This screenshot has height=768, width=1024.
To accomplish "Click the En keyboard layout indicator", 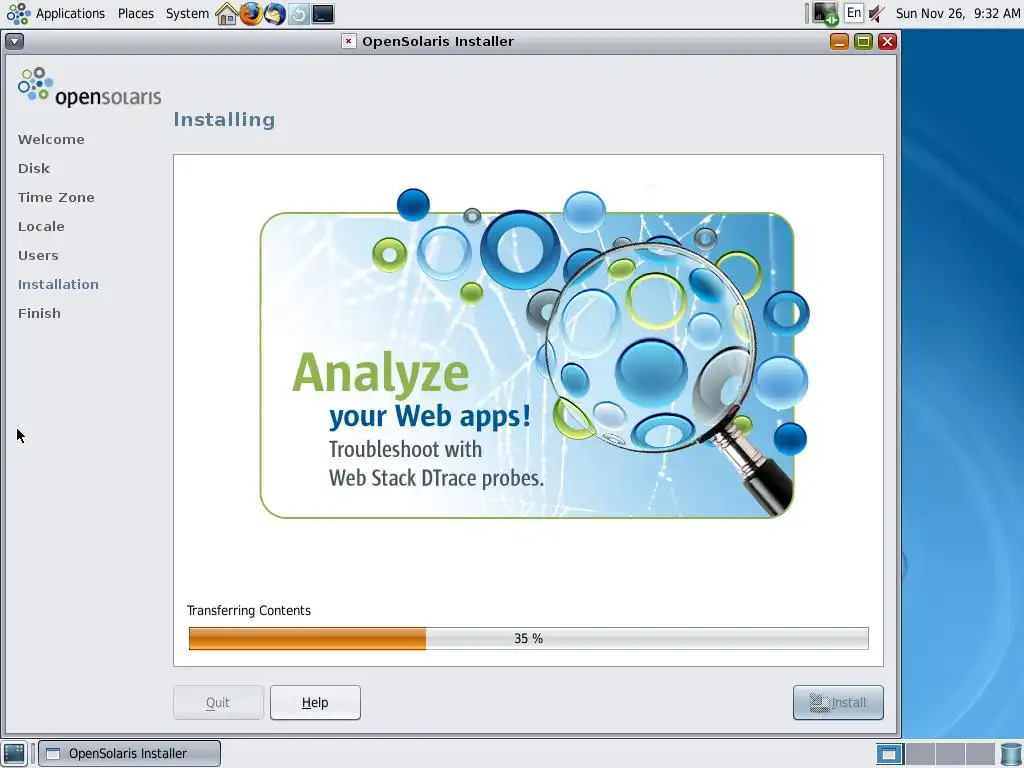I will tap(854, 13).
